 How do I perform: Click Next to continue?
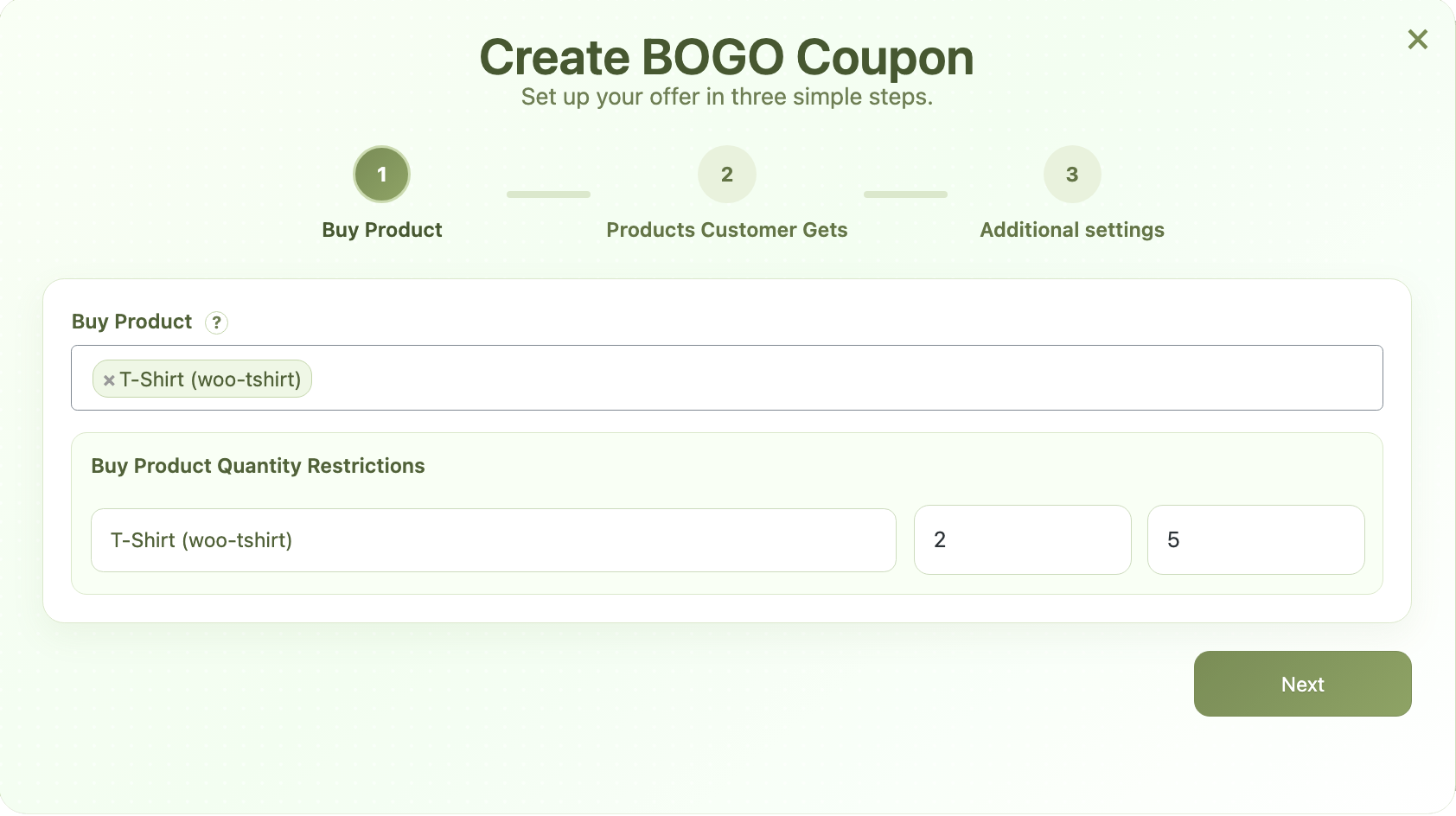[x=1302, y=684]
